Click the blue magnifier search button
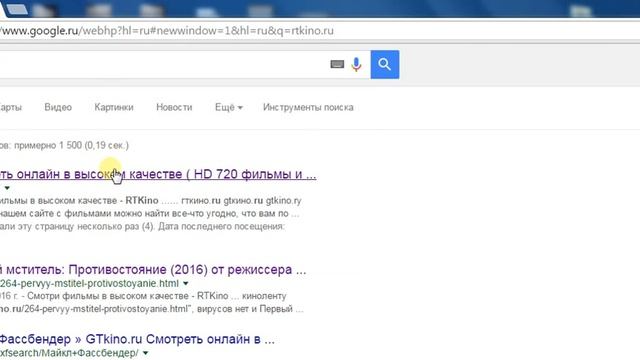 pyautogui.click(x=384, y=64)
